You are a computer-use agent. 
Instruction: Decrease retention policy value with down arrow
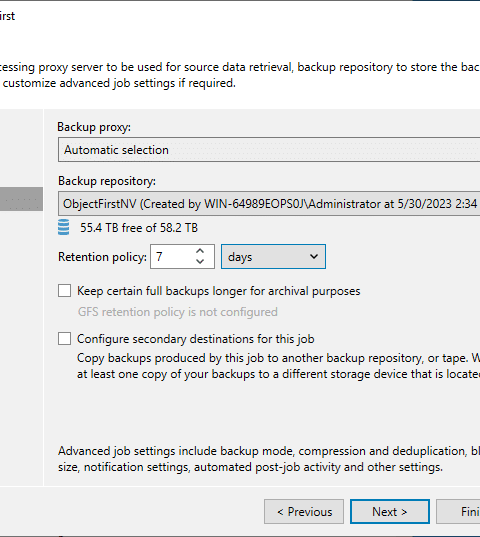(200, 261)
